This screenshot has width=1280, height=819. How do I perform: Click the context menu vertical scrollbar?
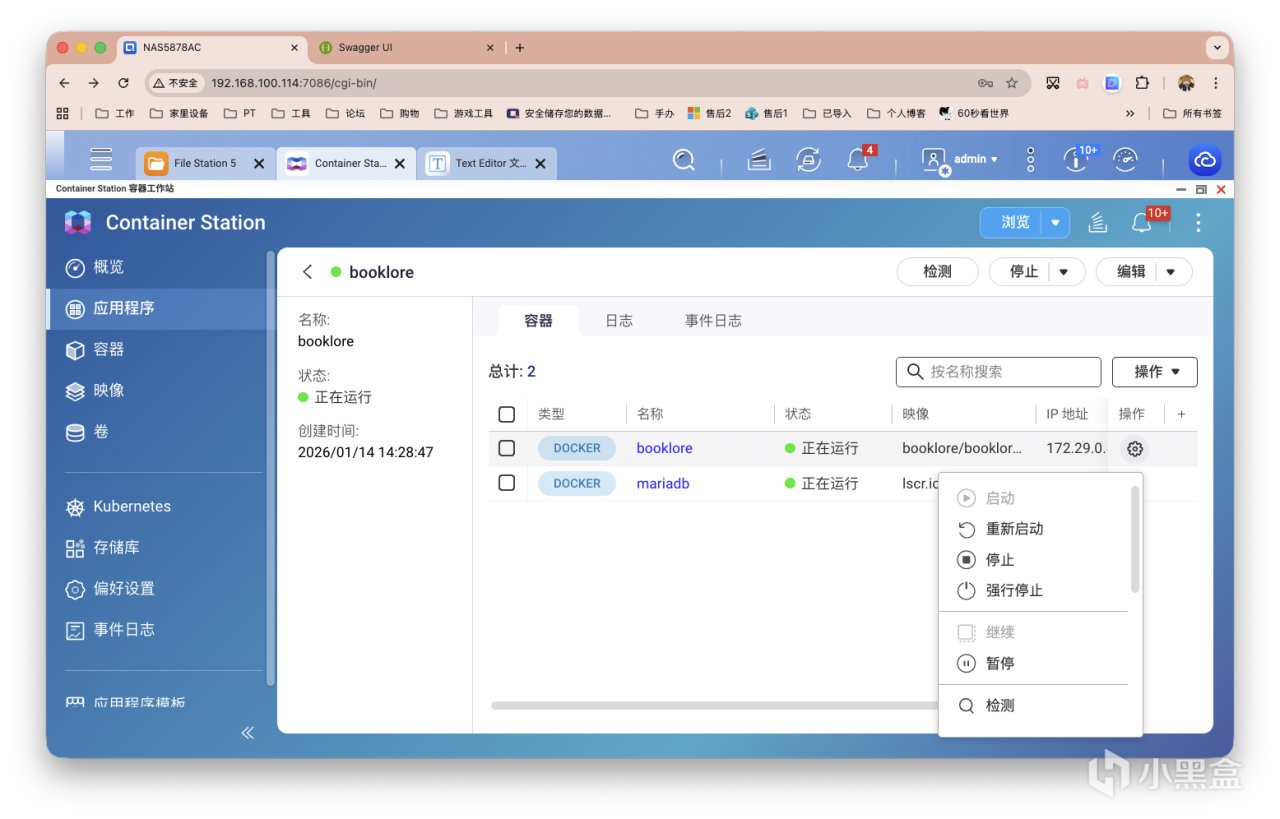[1134, 539]
